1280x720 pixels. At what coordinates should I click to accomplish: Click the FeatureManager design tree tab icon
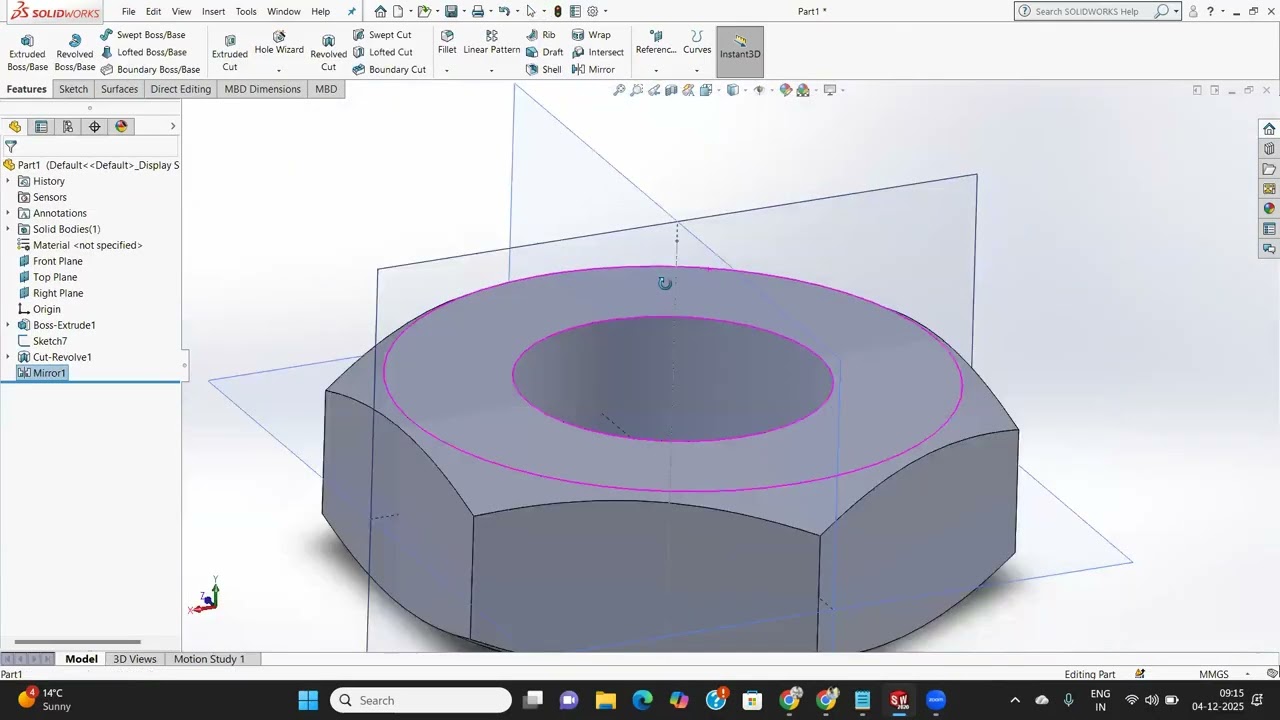[x=14, y=127]
